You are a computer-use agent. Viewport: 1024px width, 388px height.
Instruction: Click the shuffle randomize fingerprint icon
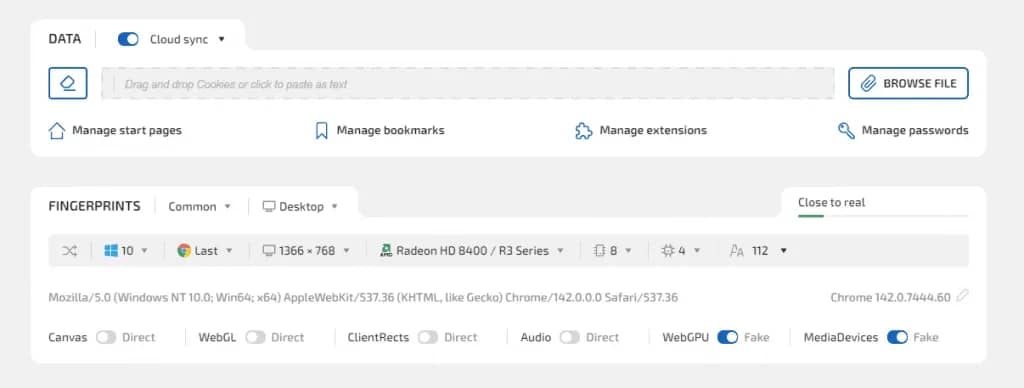tap(69, 251)
